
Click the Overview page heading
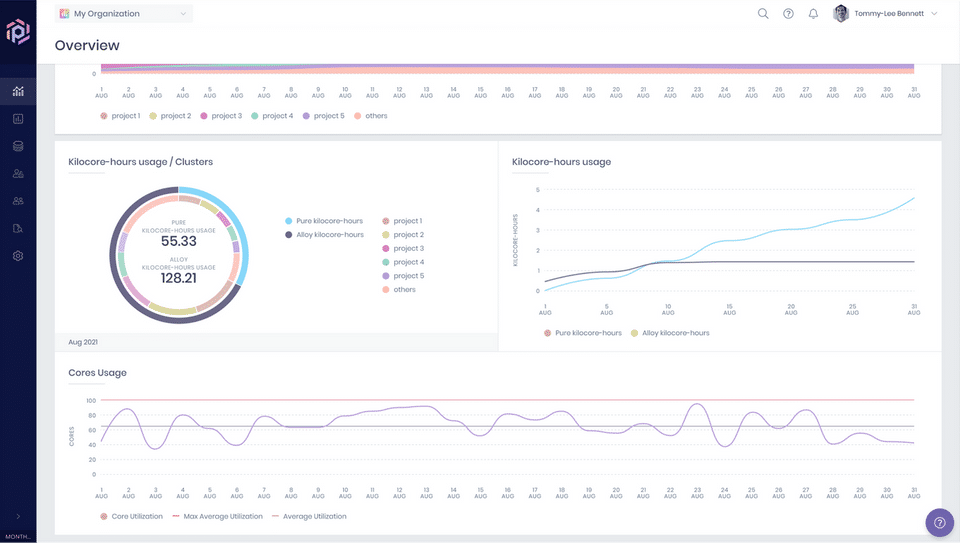pos(87,45)
